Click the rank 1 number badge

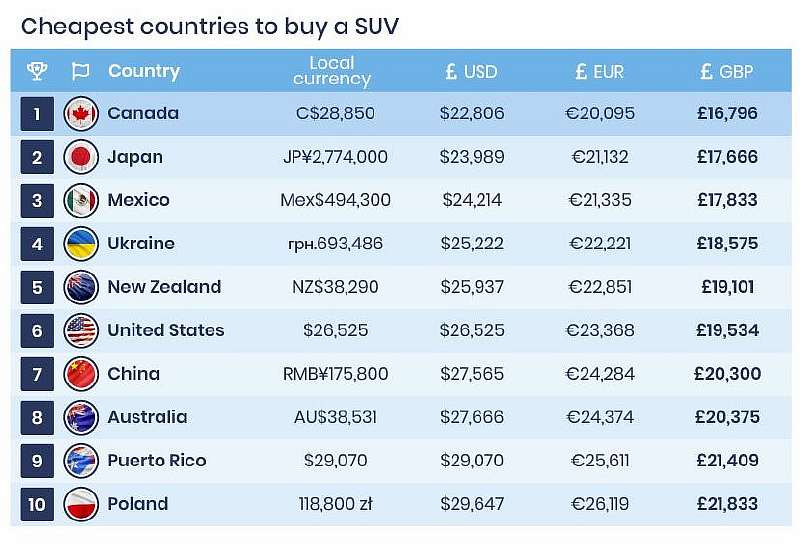[37, 114]
